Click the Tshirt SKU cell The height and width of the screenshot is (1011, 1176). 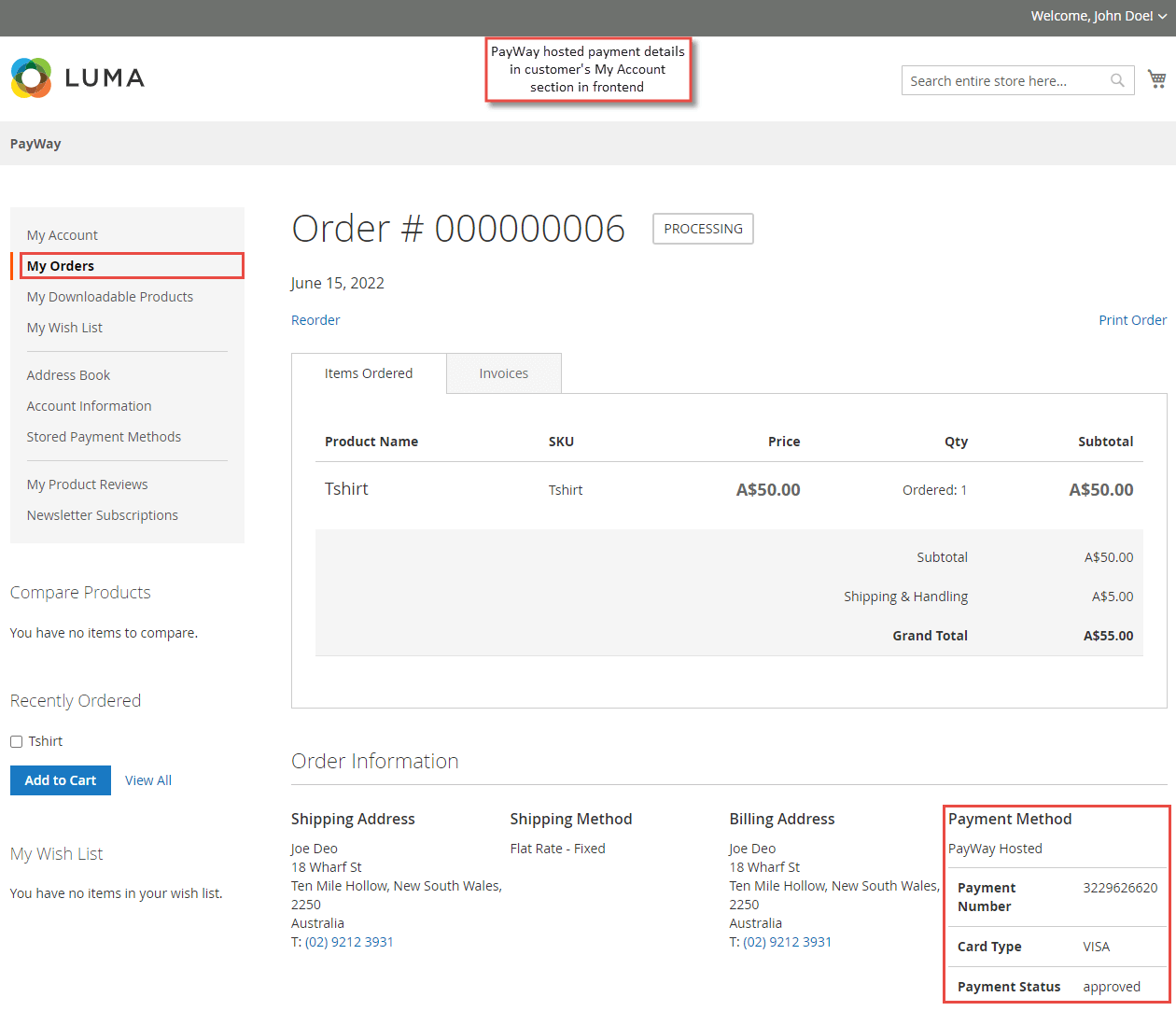pyautogui.click(x=566, y=490)
